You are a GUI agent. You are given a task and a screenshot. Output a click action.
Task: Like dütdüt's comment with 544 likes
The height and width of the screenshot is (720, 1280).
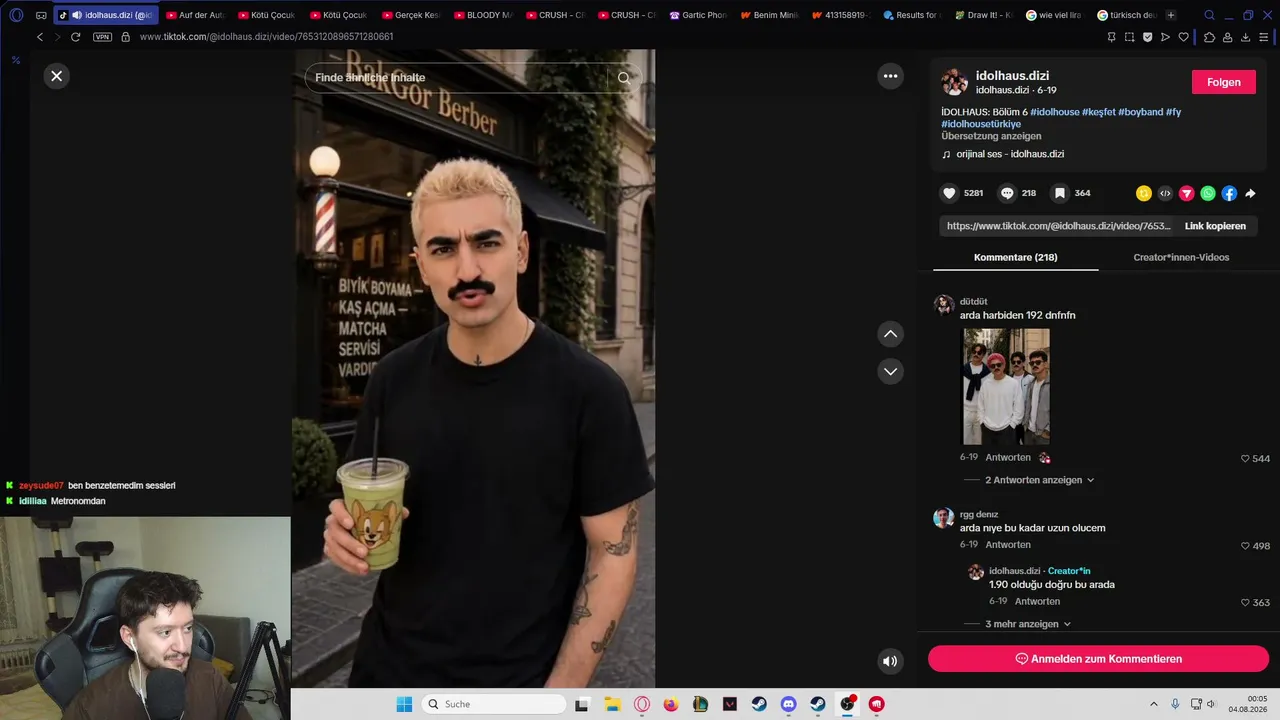[x=1245, y=459]
